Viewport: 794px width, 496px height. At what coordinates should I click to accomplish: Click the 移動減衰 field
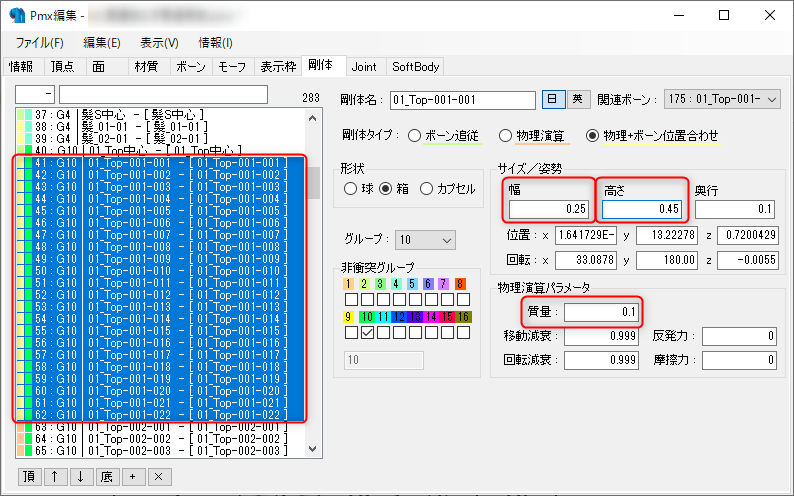point(601,336)
